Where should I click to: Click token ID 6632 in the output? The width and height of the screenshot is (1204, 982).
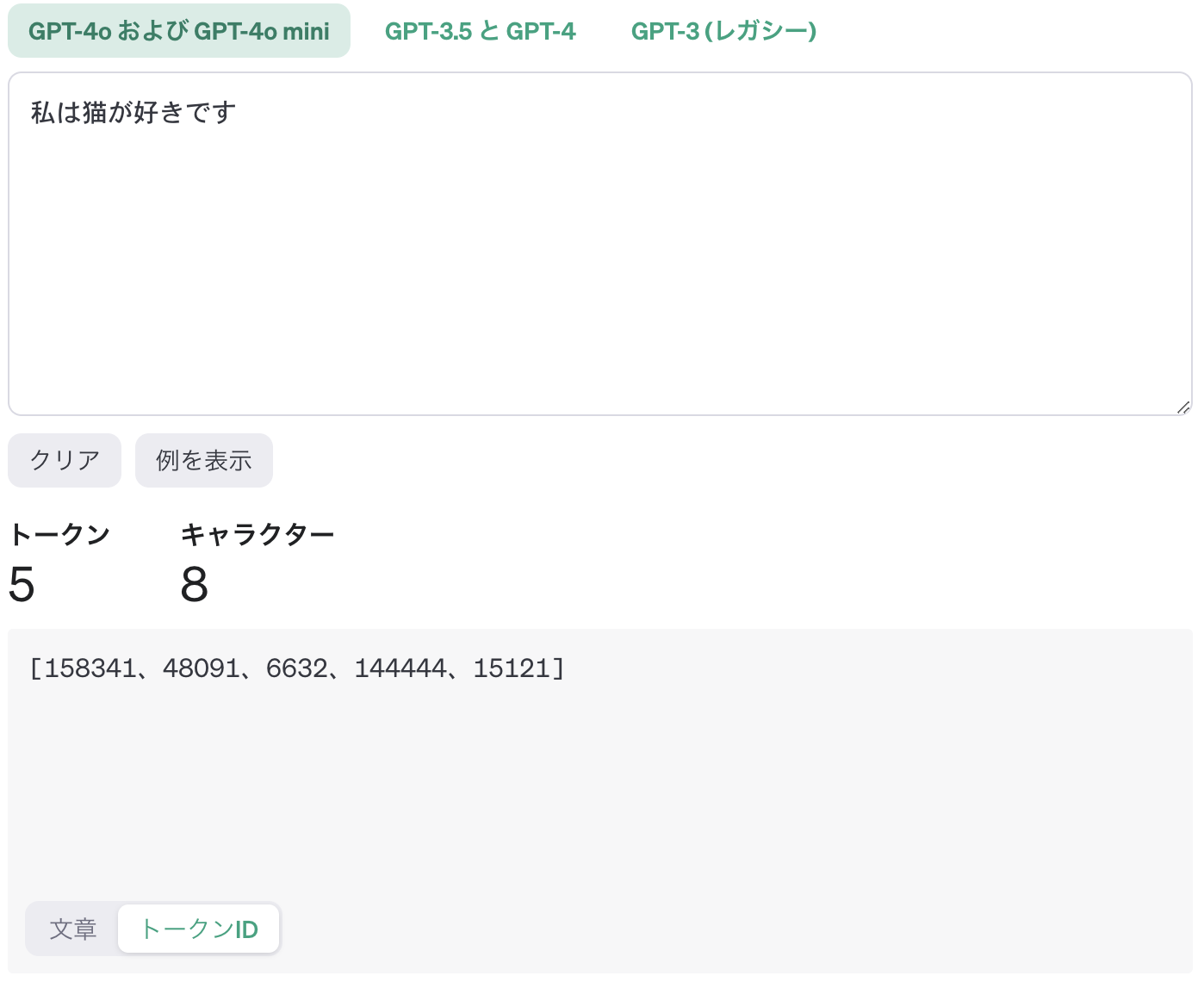click(296, 668)
